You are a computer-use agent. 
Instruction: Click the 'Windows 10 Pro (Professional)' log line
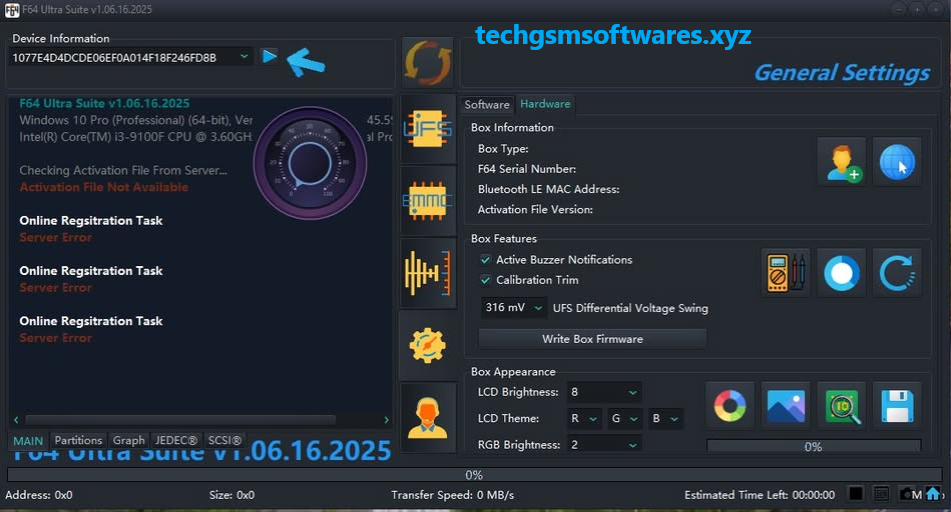[136, 120]
